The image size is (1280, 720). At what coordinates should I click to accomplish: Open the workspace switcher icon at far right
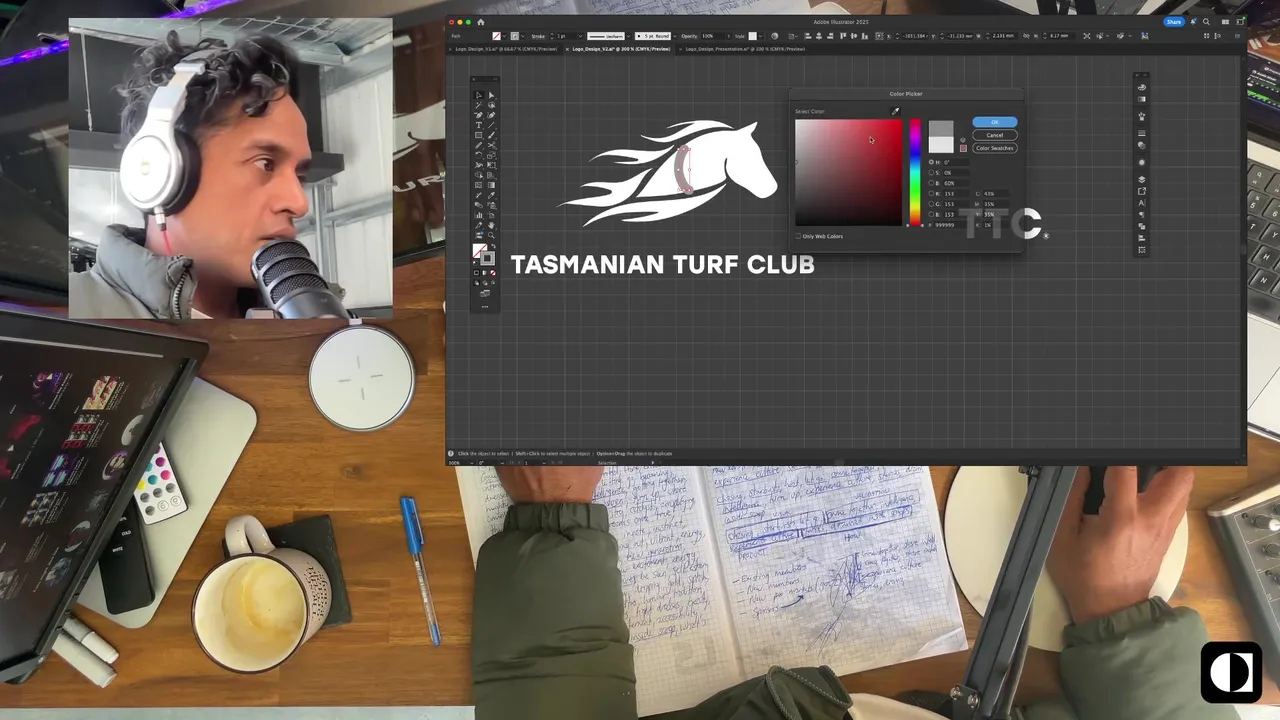[1238, 22]
